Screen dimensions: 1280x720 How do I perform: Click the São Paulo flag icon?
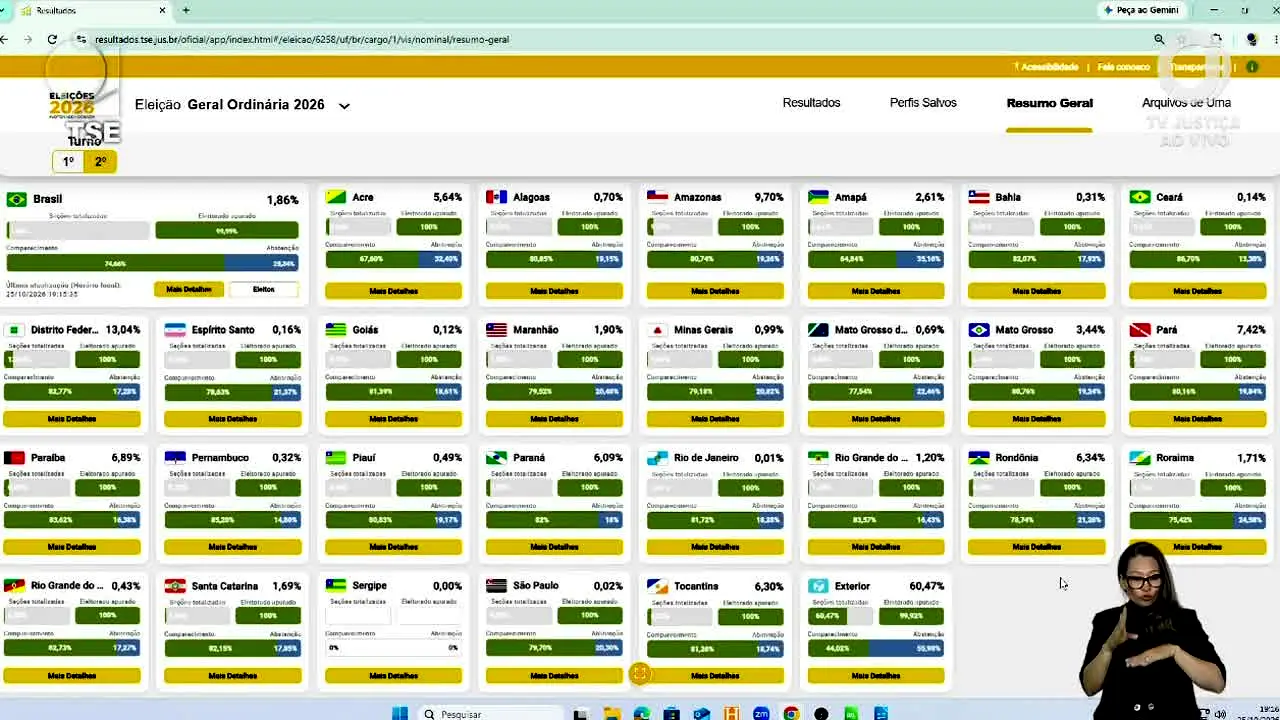tap(496, 585)
